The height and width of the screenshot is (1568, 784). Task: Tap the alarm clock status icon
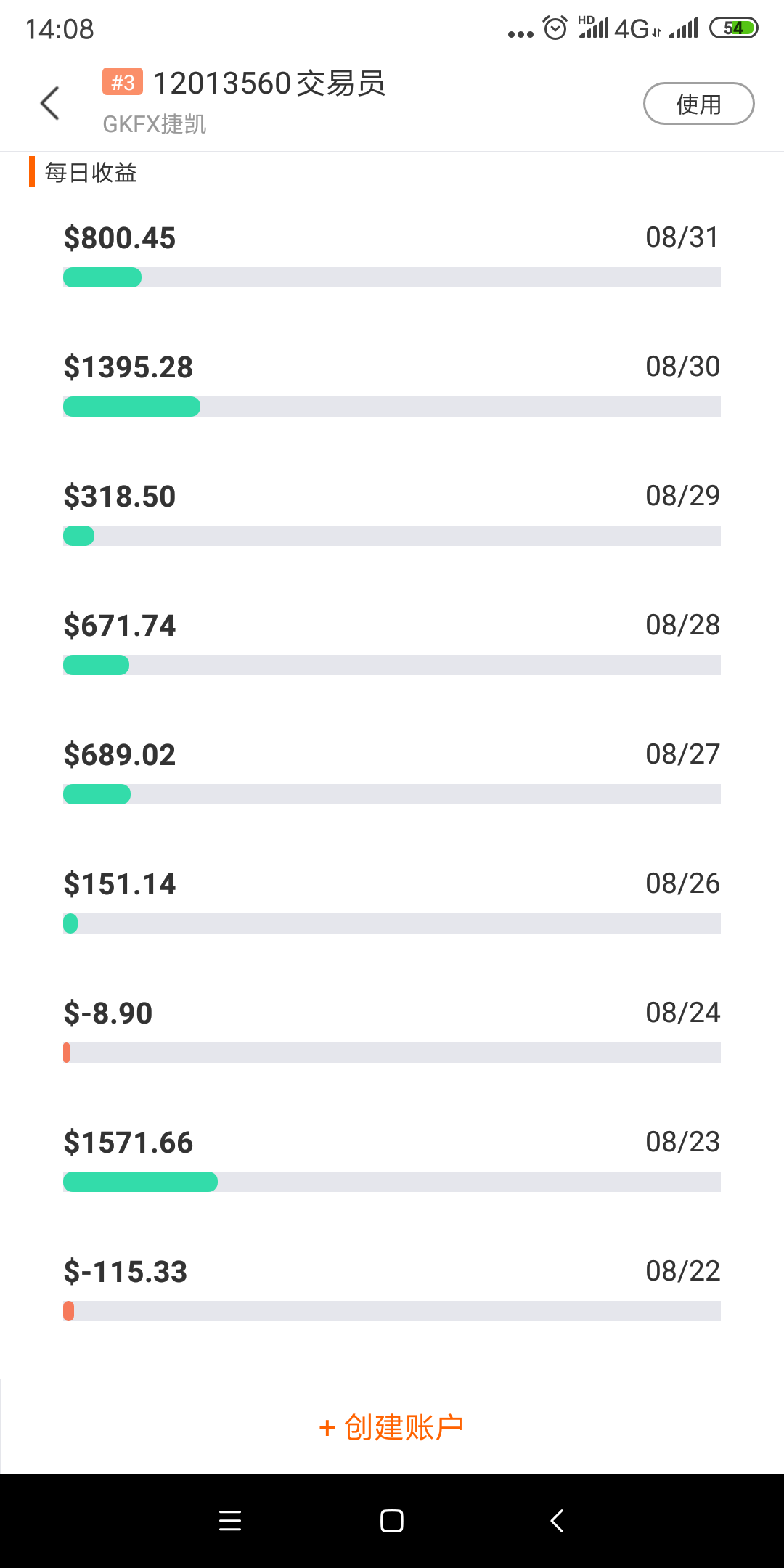click(x=555, y=29)
